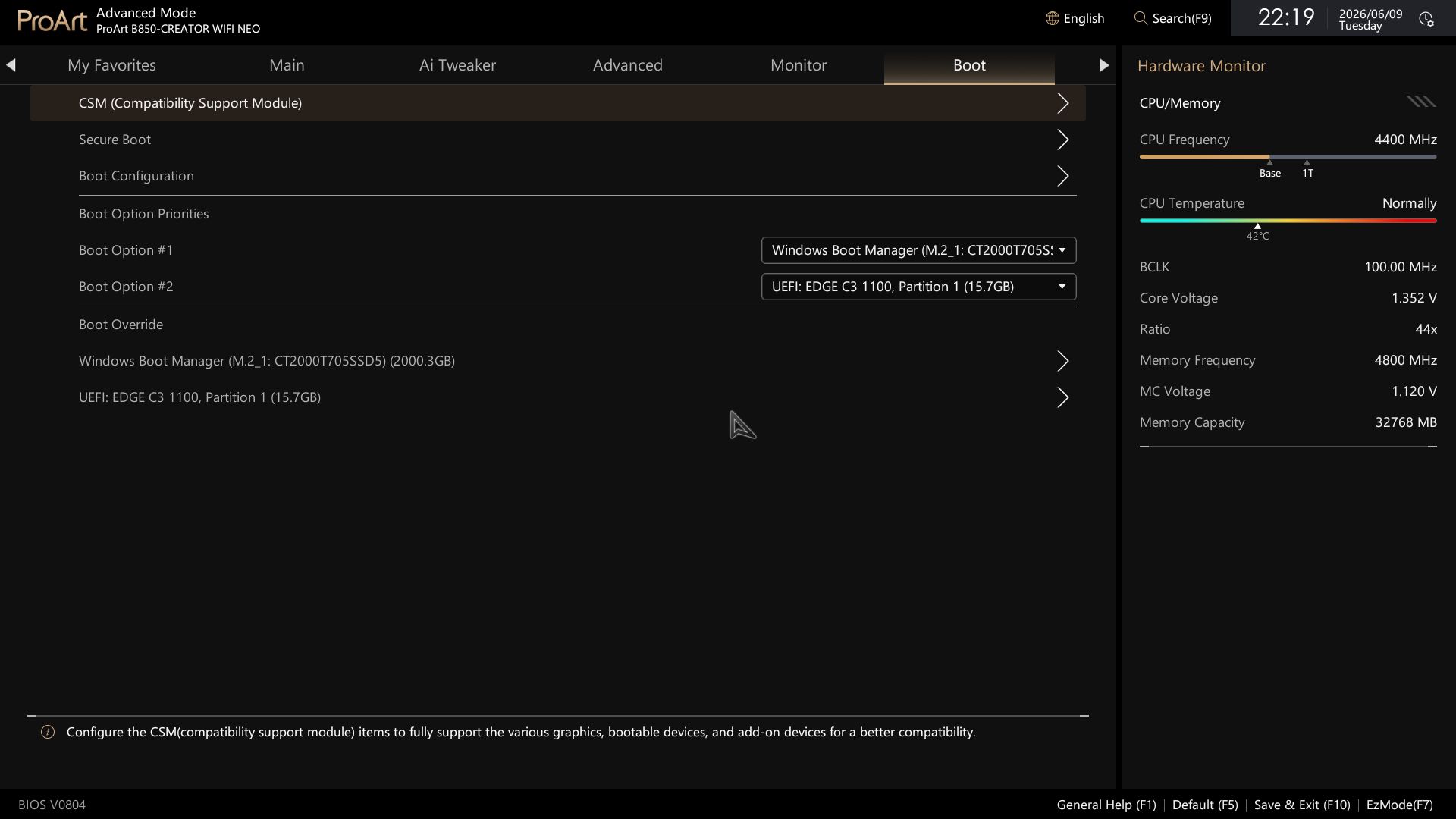This screenshot has width=1456, height=819.
Task: Open Boot Configuration submenu
Action: [x=558, y=176]
